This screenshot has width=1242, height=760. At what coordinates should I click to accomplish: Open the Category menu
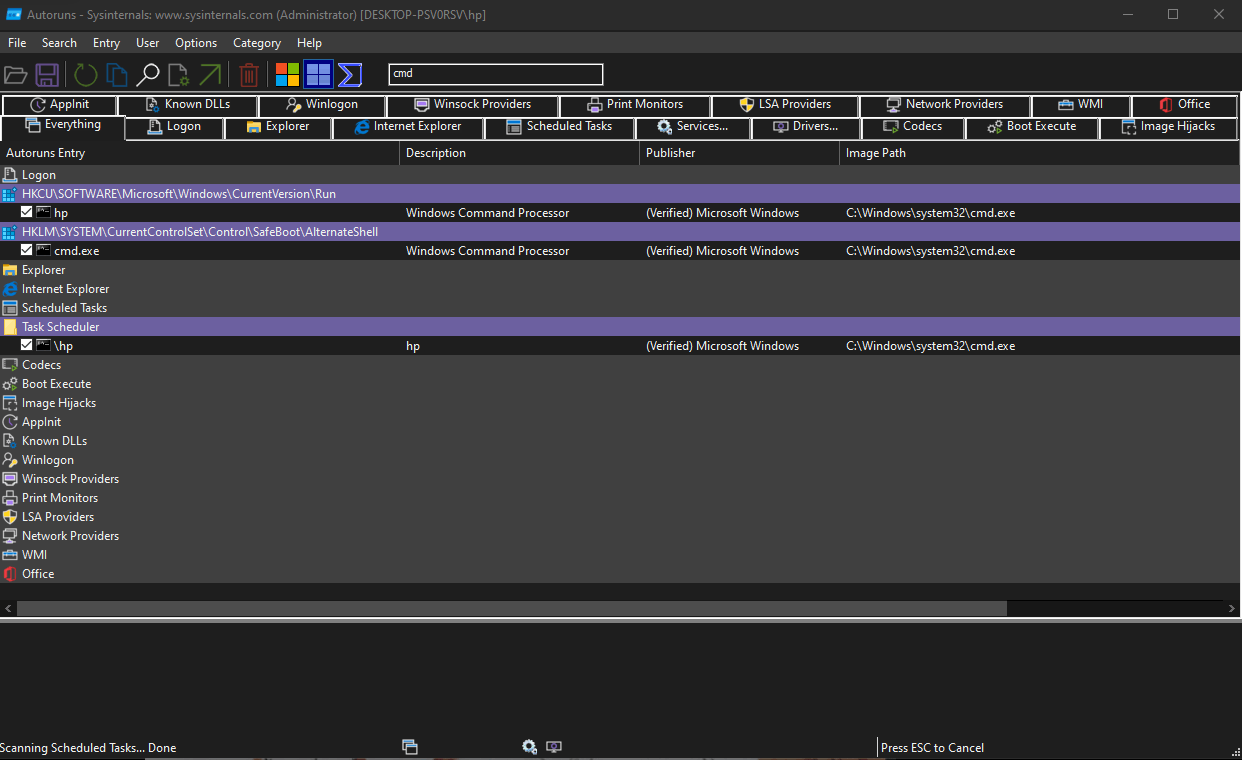coord(257,43)
